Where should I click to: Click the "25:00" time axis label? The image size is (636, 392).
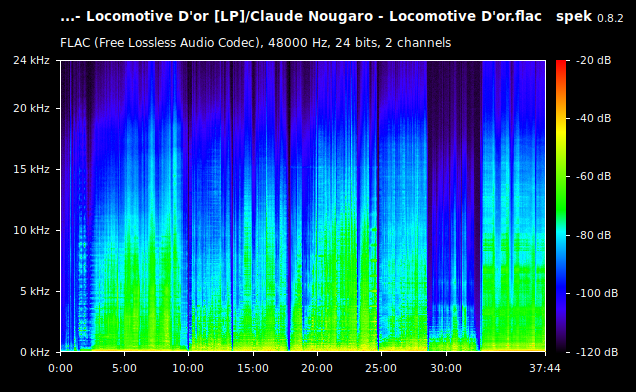click(381, 368)
